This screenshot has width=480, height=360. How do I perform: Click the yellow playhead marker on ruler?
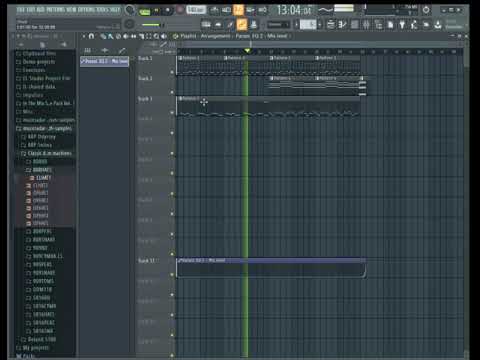click(247, 51)
